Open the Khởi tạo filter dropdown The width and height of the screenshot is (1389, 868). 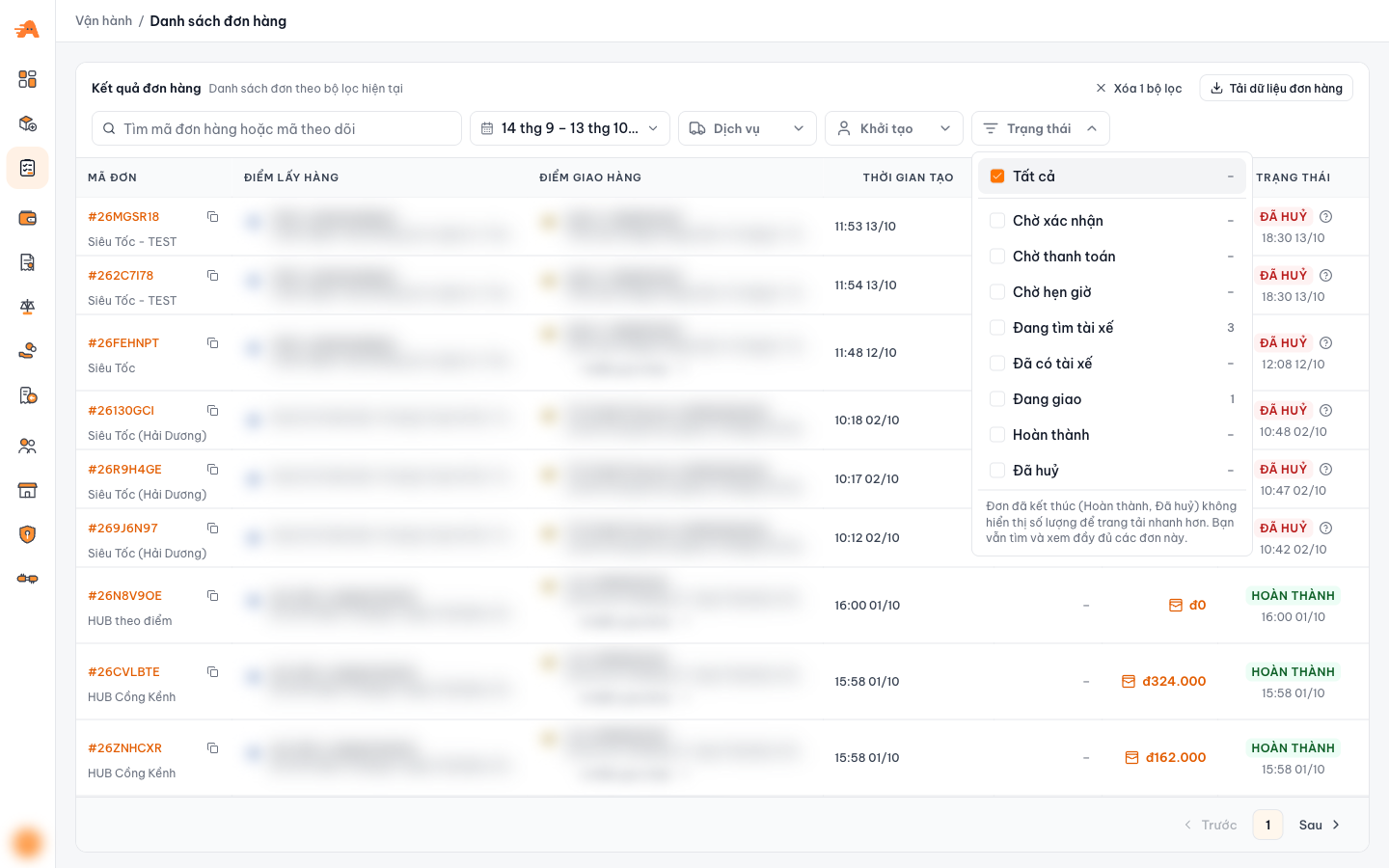tap(894, 128)
